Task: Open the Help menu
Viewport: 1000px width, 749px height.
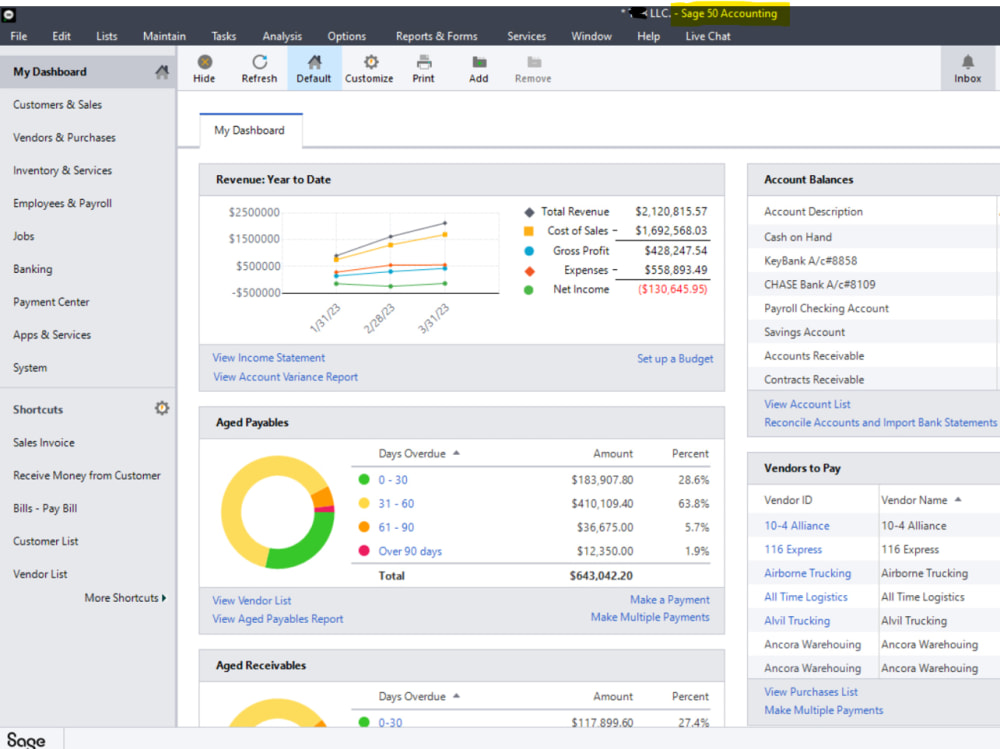Action: coord(649,36)
